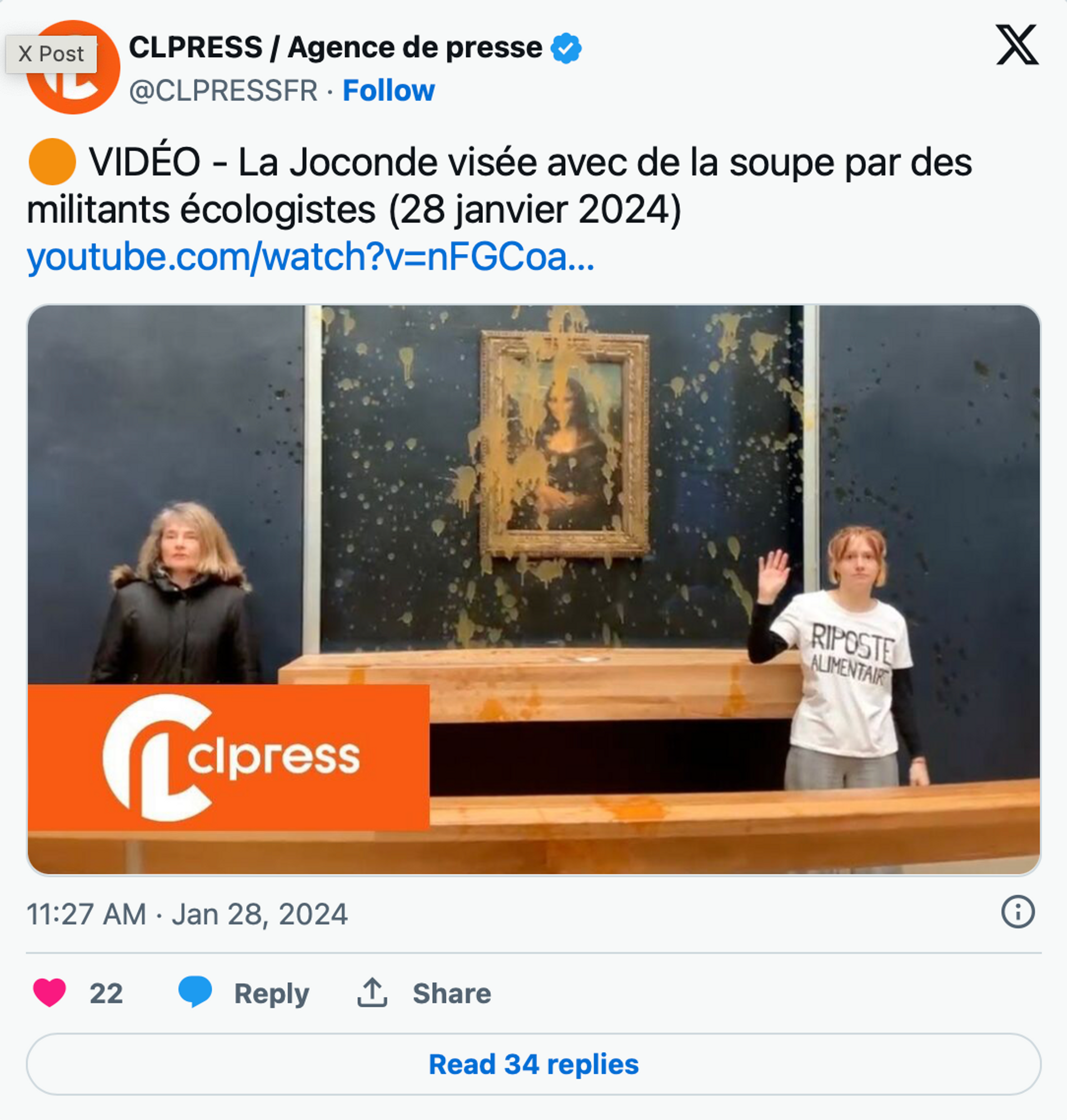
Task: Open the Mona Lisa soup video thumbnail
Action: click(533, 589)
